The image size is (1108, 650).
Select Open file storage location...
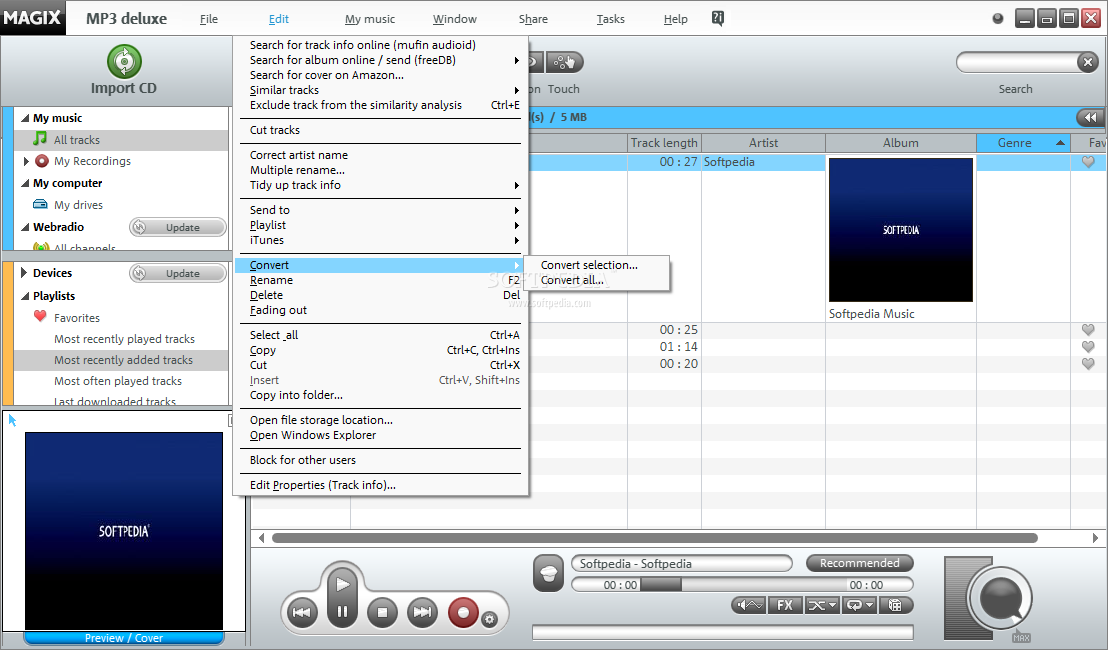pyautogui.click(x=321, y=420)
